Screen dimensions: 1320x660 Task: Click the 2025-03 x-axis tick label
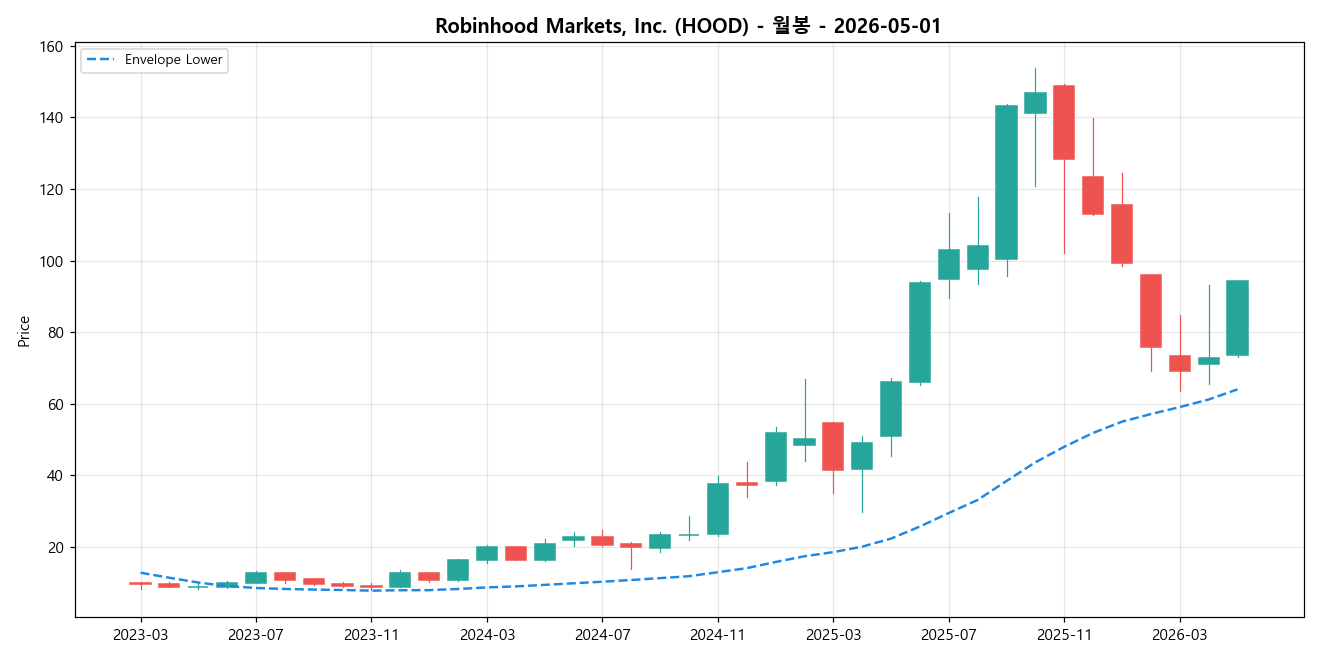(x=833, y=635)
